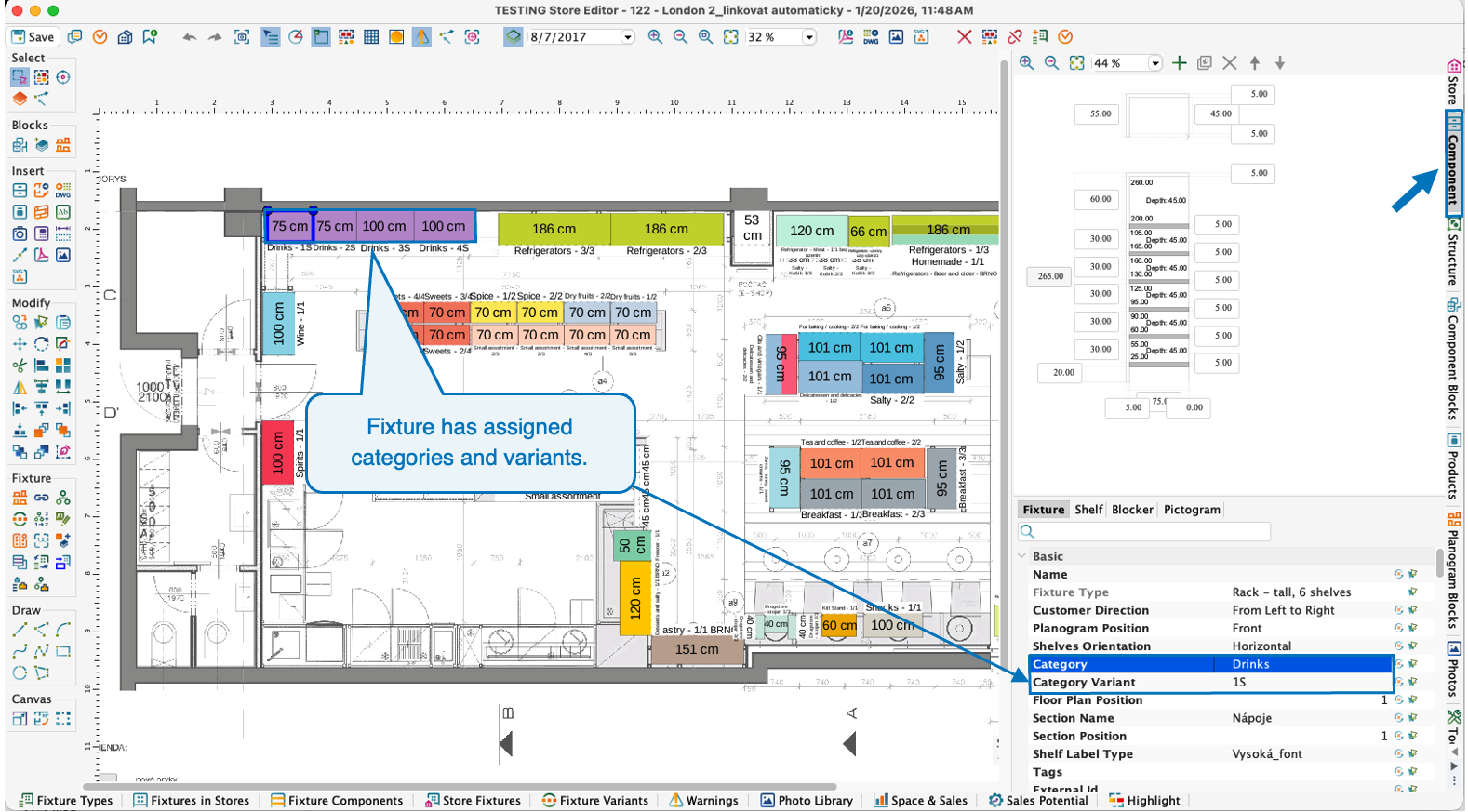
Task: Open the Shelf Label Type value Vysoká_font
Action: click(1267, 754)
